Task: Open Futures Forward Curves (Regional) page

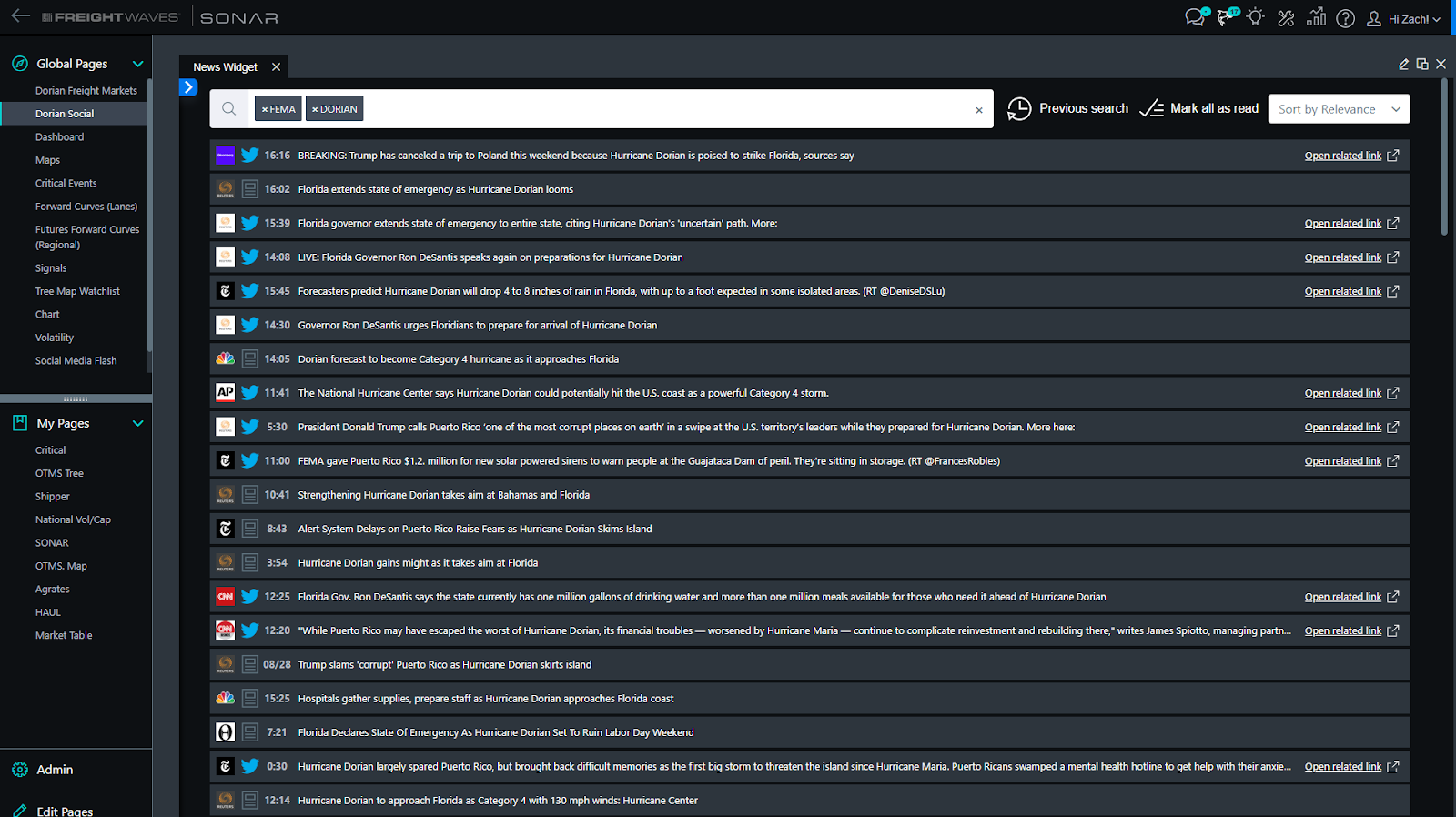Action: [87, 237]
